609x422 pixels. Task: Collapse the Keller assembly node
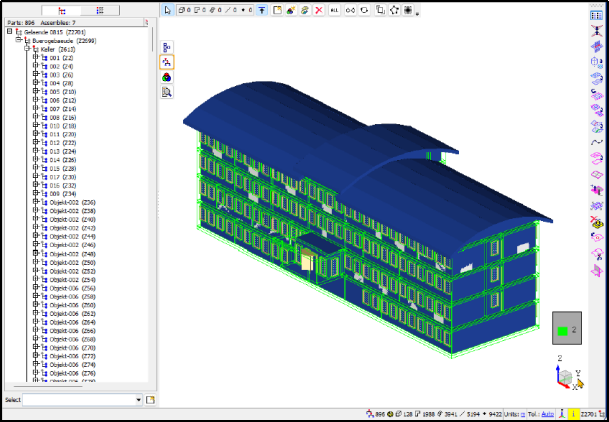click(27, 48)
